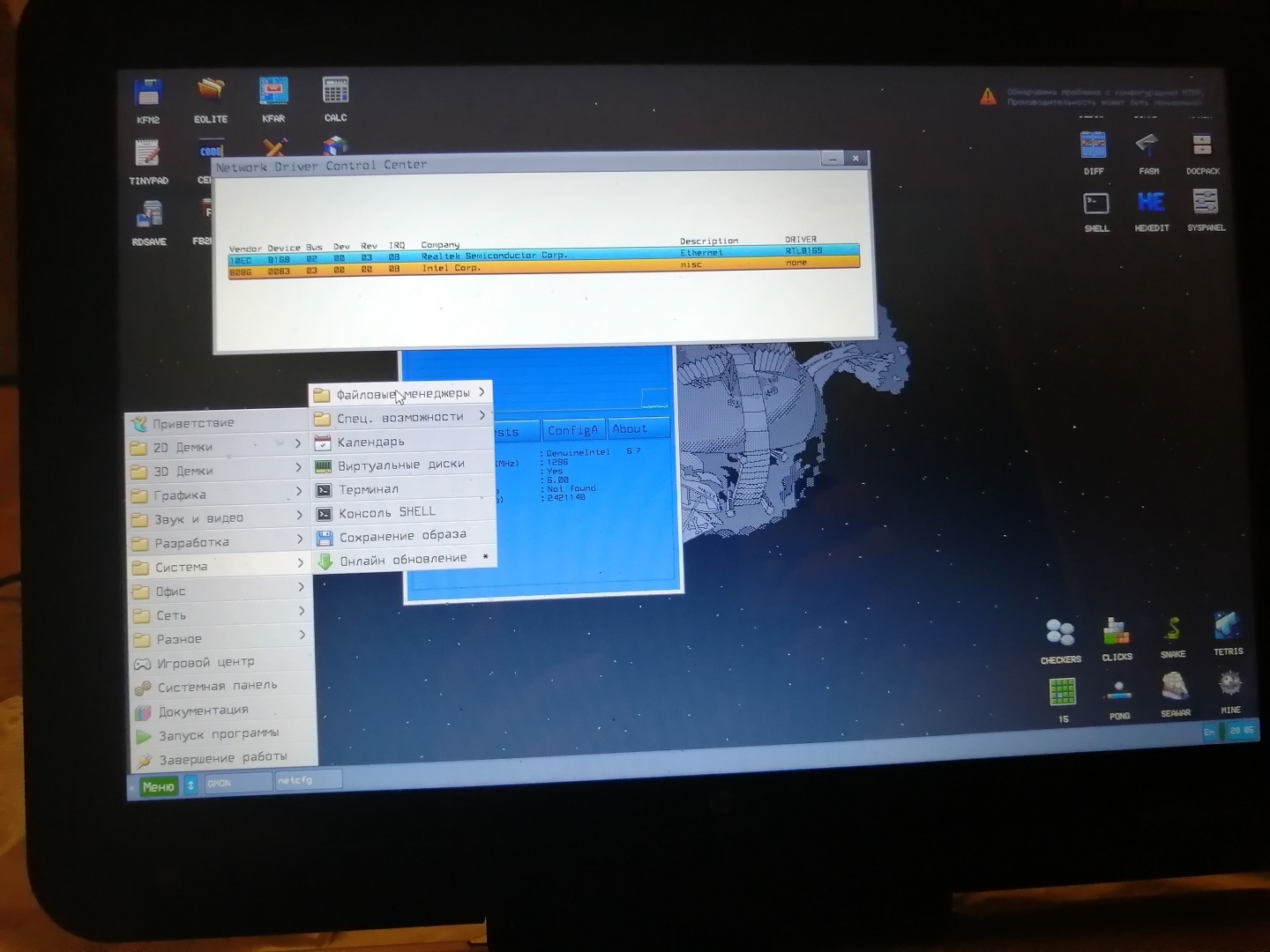Switch to the About tab

click(x=630, y=429)
